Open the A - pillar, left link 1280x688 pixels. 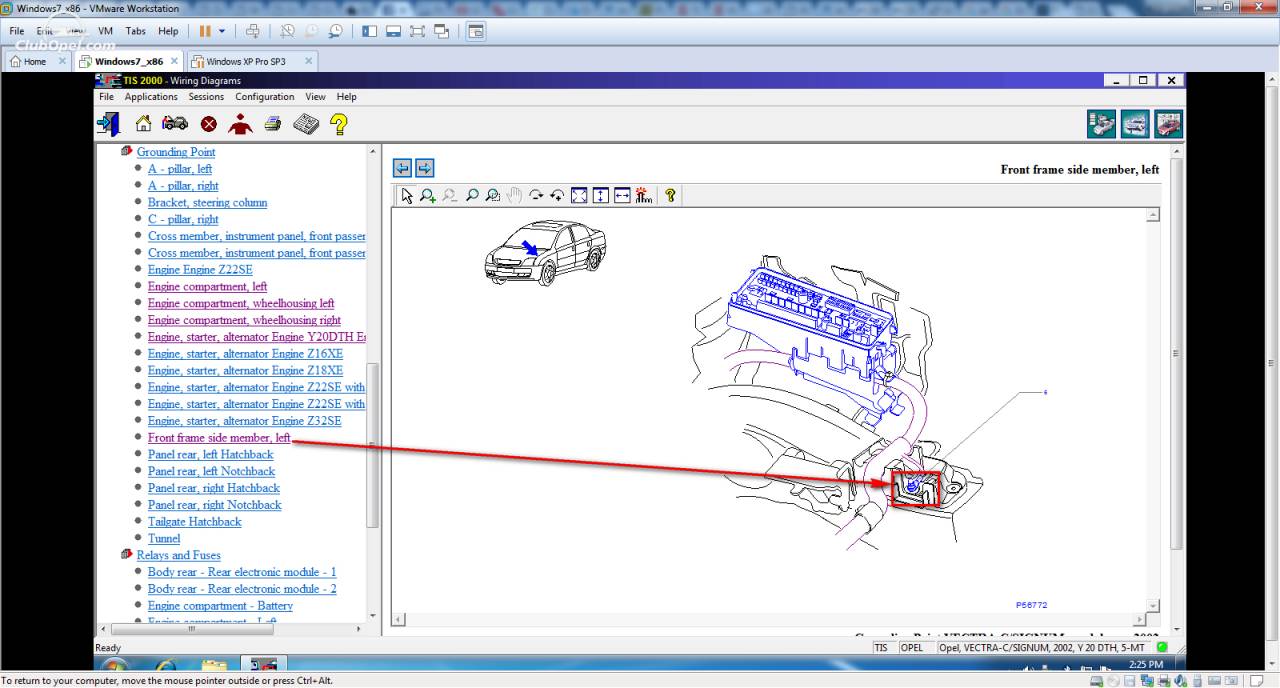180,169
